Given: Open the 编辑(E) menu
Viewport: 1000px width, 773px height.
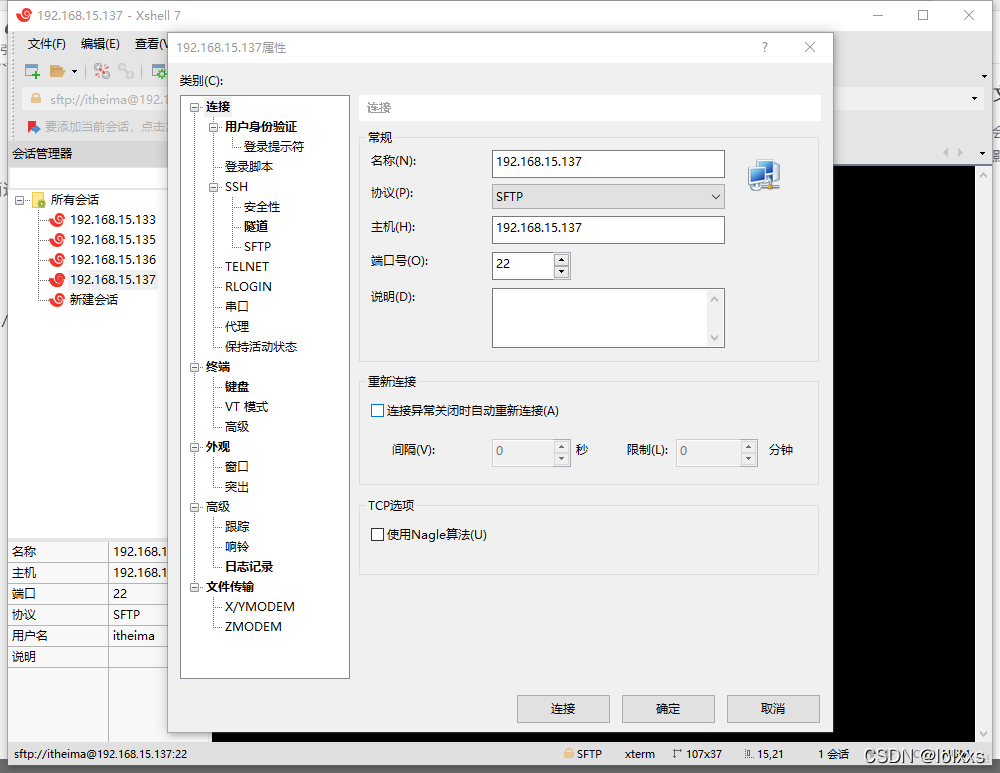Looking at the screenshot, I should (100, 44).
